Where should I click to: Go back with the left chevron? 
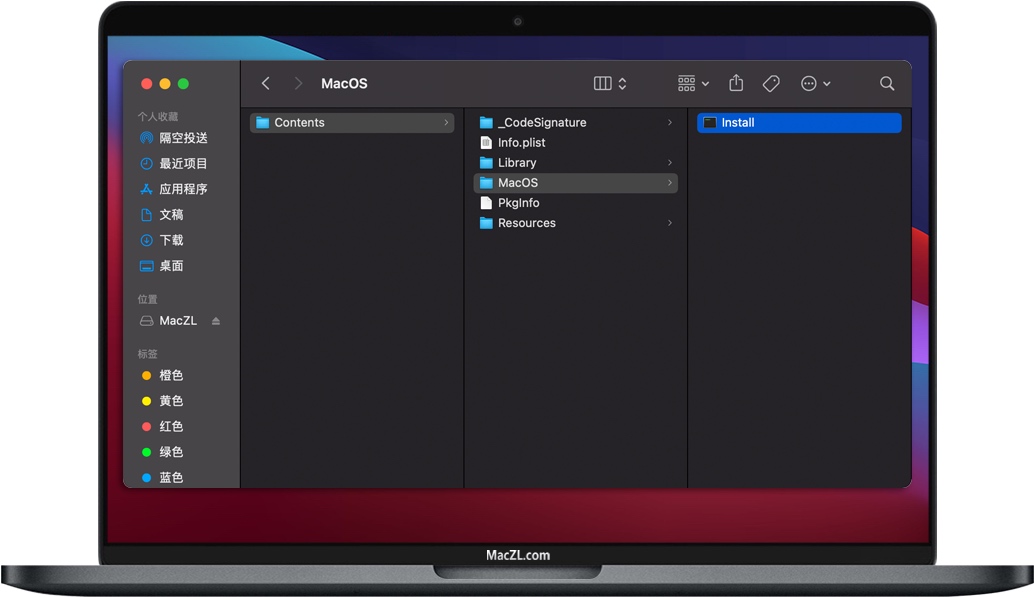point(266,84)
